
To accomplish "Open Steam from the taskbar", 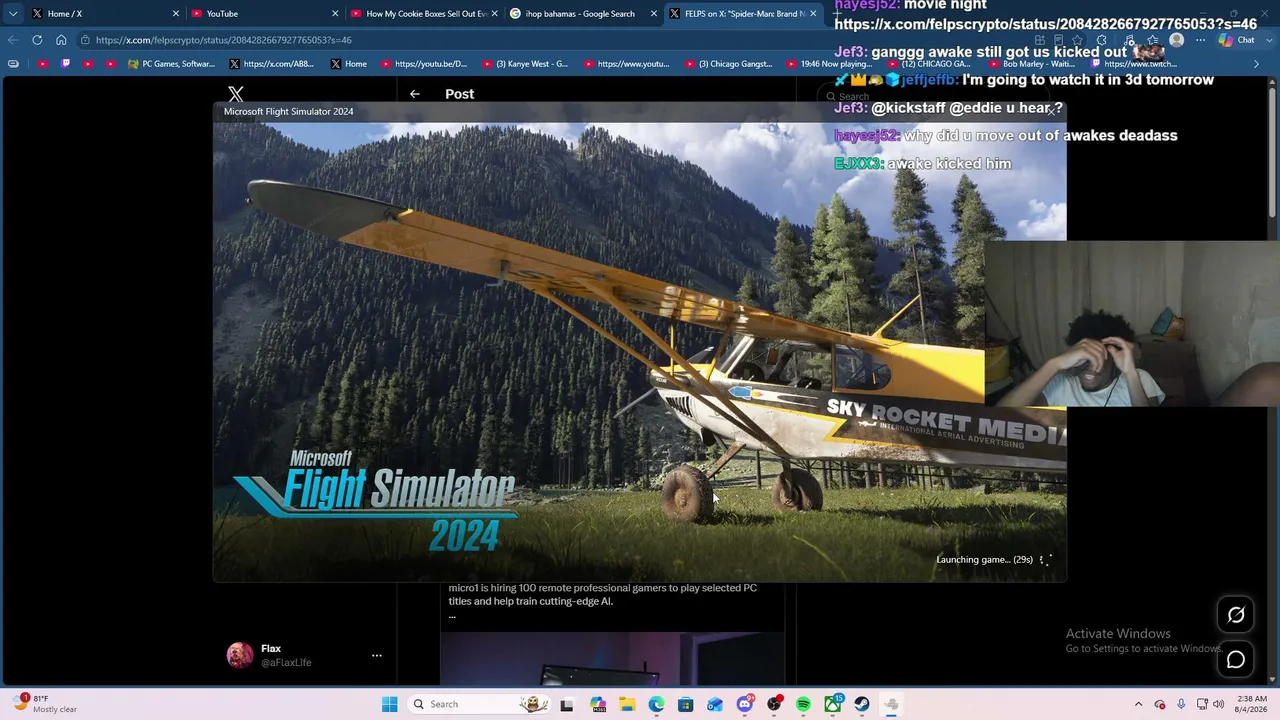I will [862, 704].
